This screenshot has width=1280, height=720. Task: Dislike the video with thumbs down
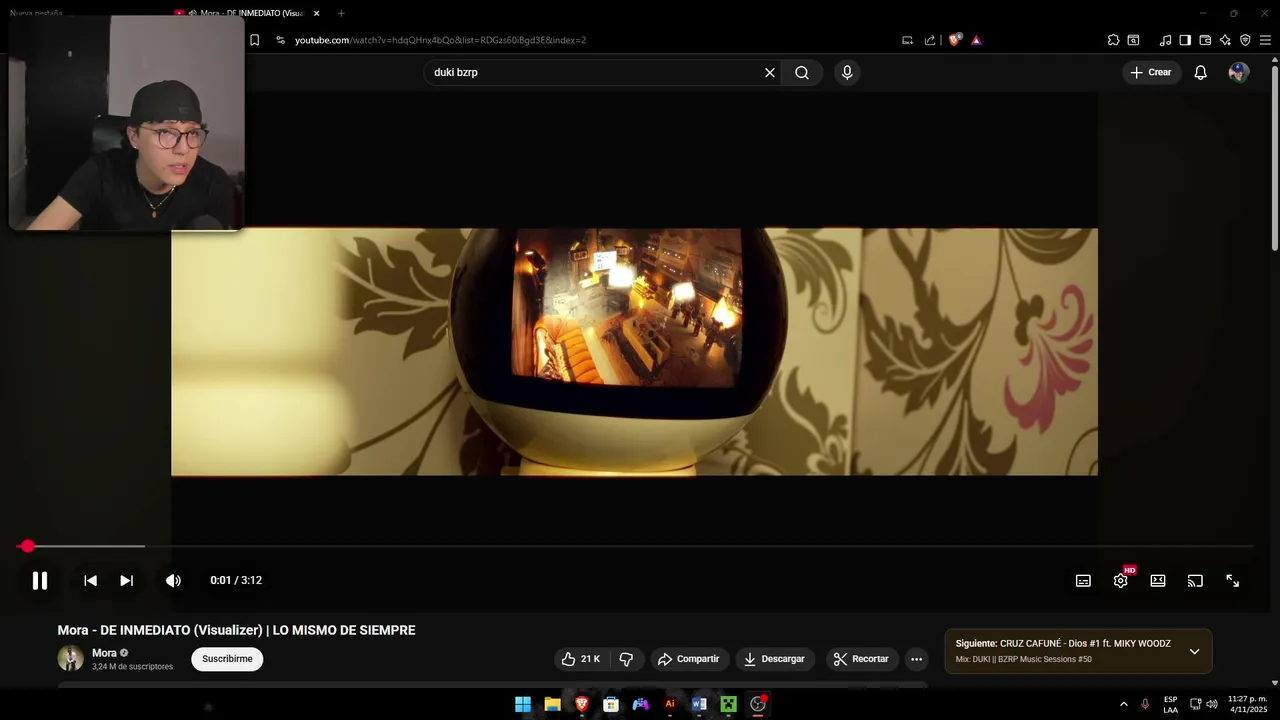click(x=626, y=659)
